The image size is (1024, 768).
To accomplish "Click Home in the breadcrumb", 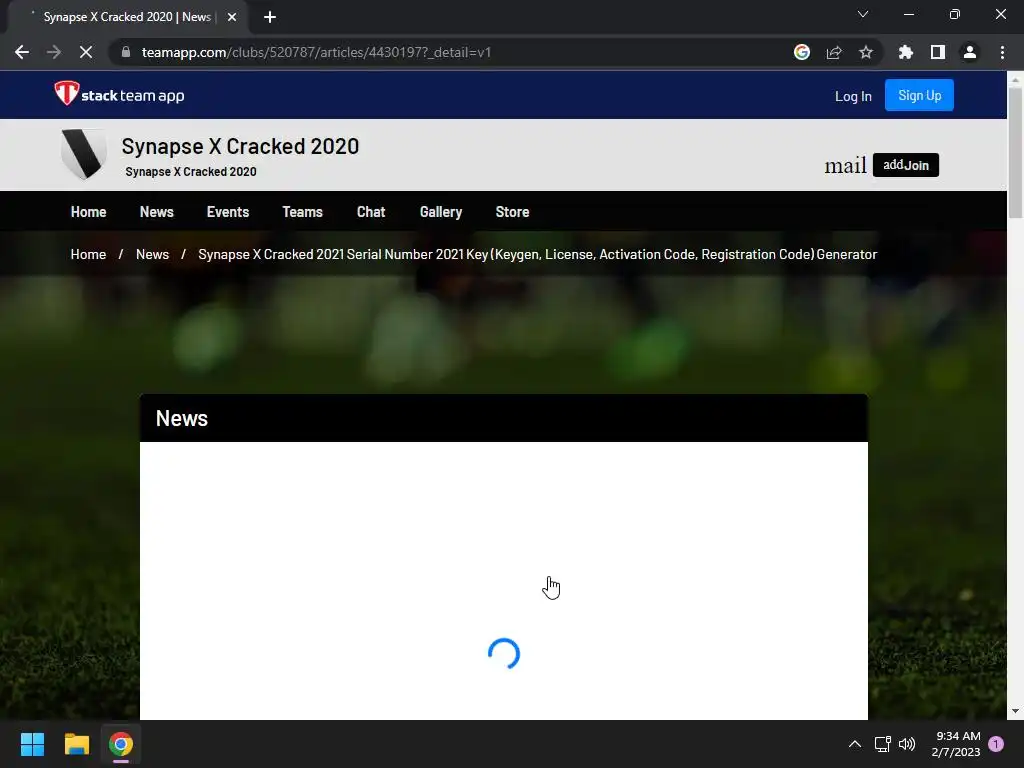I will pyautogui.click(x=88, y=254).
